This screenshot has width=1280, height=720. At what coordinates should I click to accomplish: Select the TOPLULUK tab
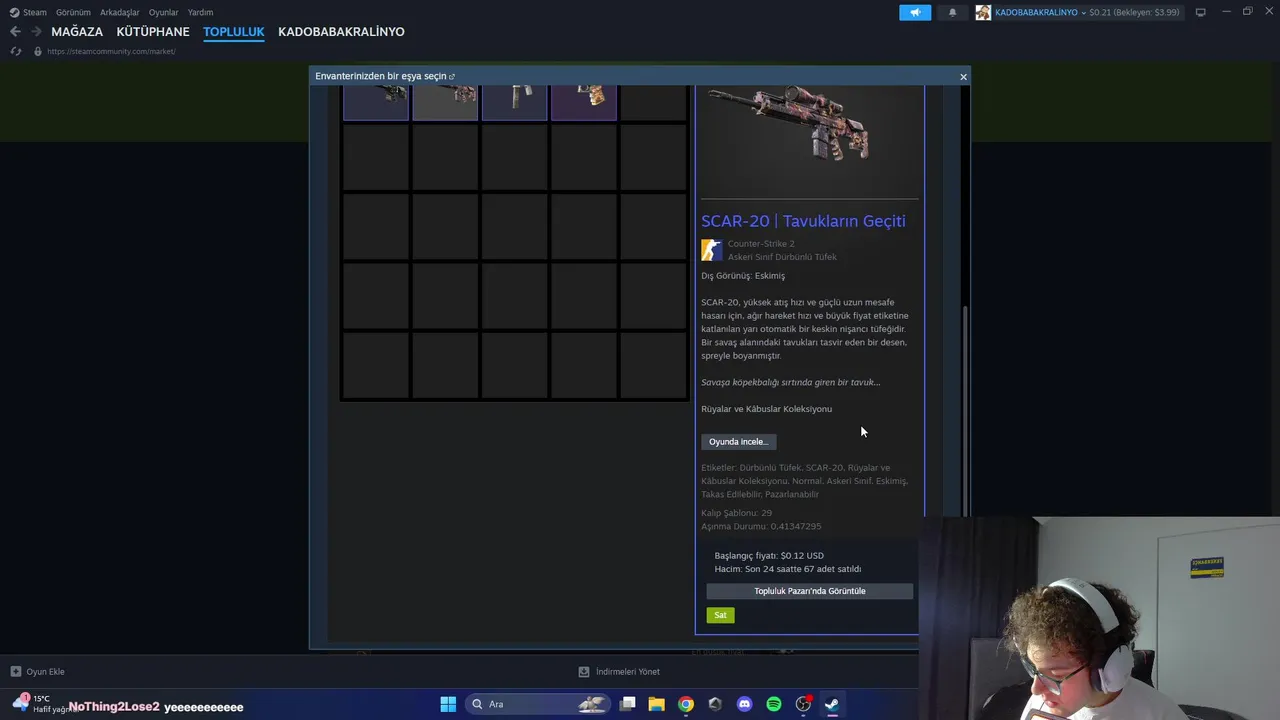(234, 32)
